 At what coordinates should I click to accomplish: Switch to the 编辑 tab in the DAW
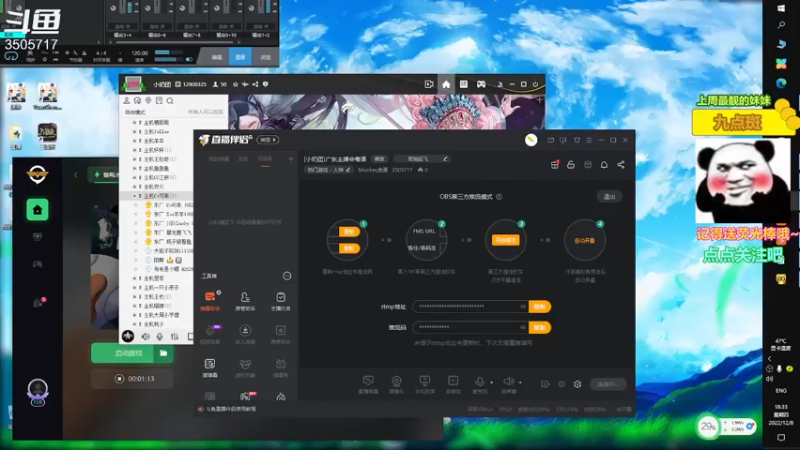tap(217, 57)
